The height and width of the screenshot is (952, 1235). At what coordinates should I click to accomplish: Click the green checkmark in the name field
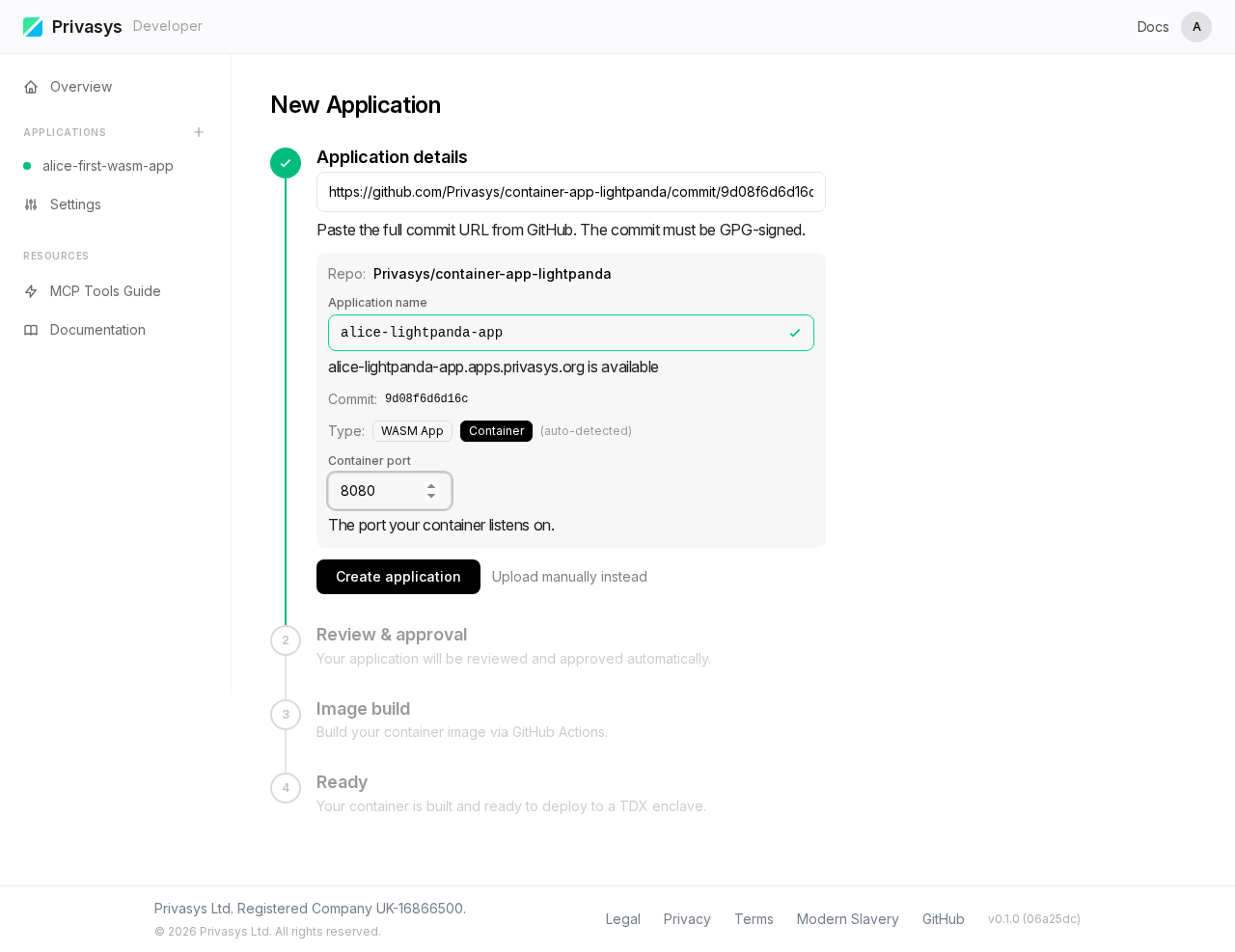tap(794, 332)
